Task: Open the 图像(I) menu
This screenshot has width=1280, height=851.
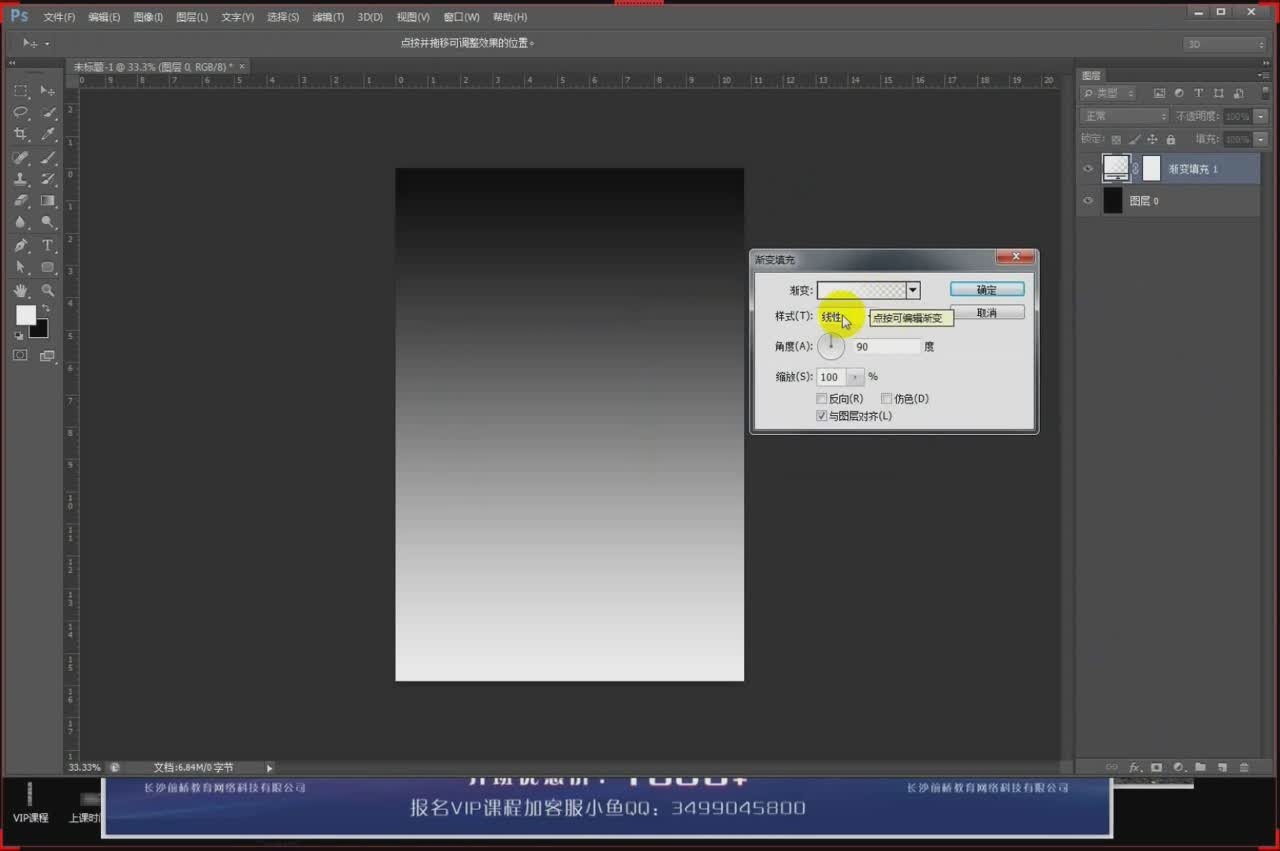Action: pyautogui.click(x=148, y=17)
